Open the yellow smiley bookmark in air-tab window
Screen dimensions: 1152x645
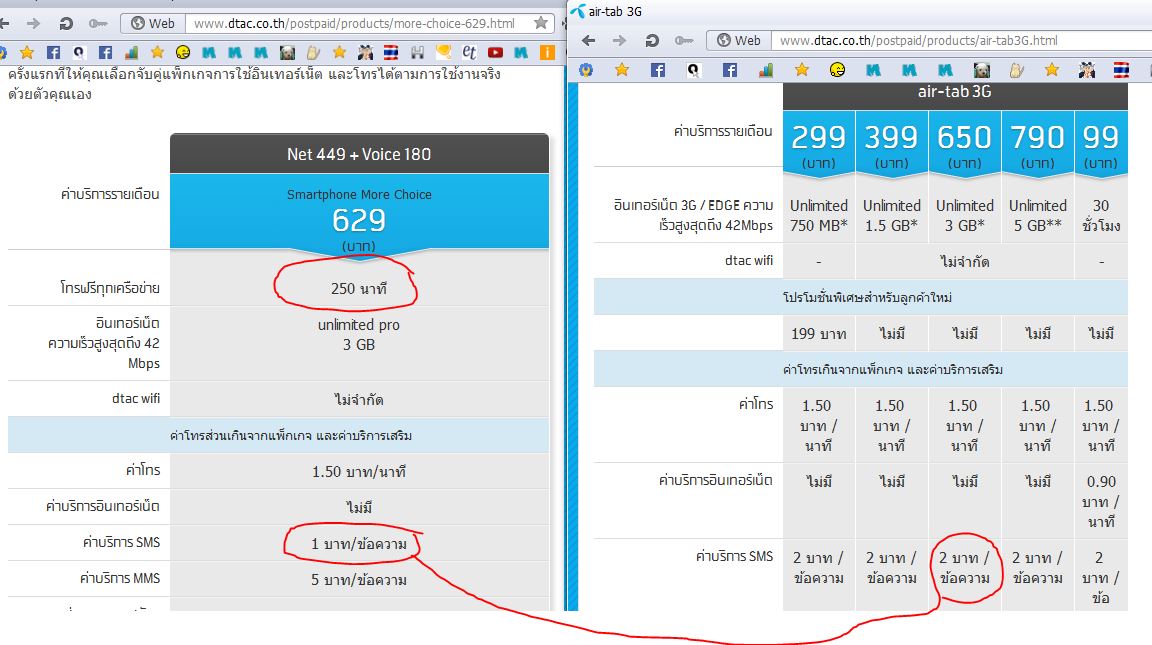(x=837, y=70)
